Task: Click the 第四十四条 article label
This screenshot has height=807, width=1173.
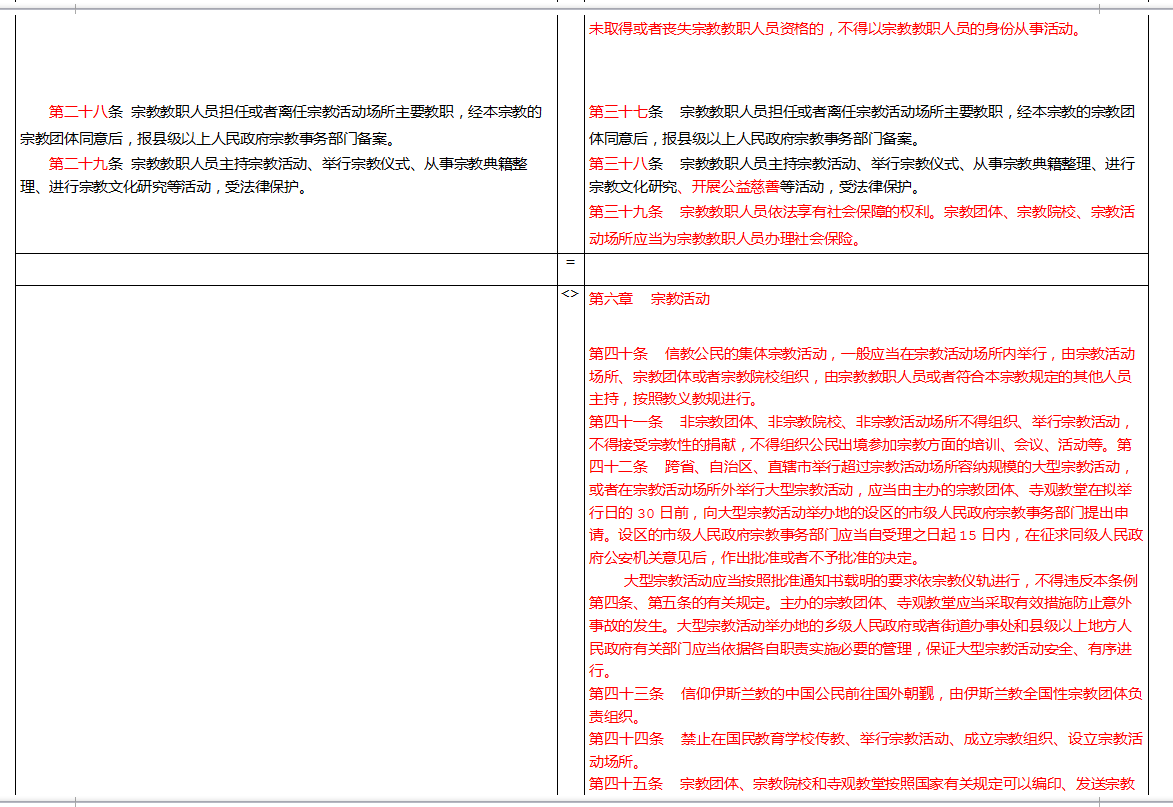Action: (625, 739)
